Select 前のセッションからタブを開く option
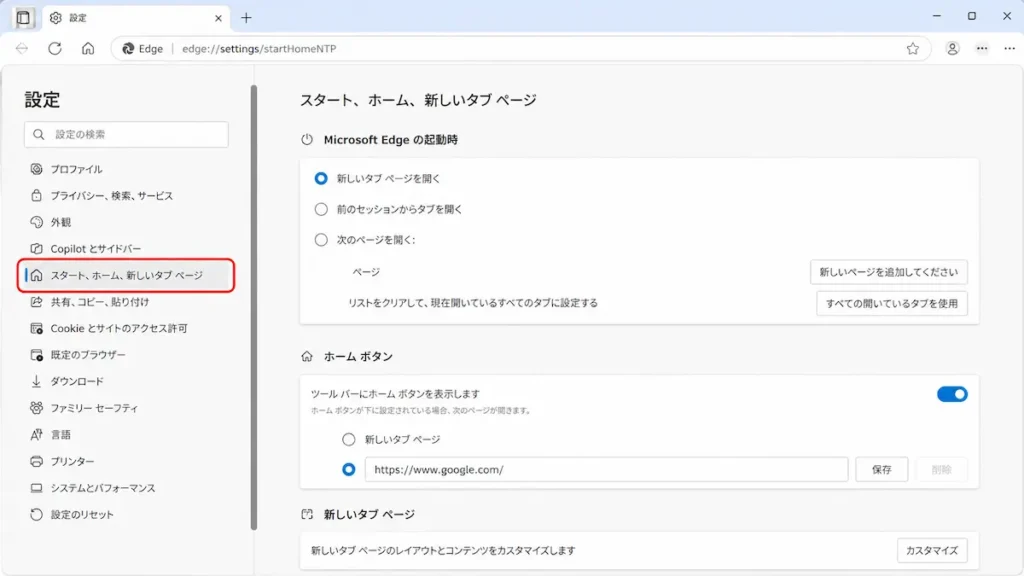This screenshot has height=576, width=1024. pos(321,209)
